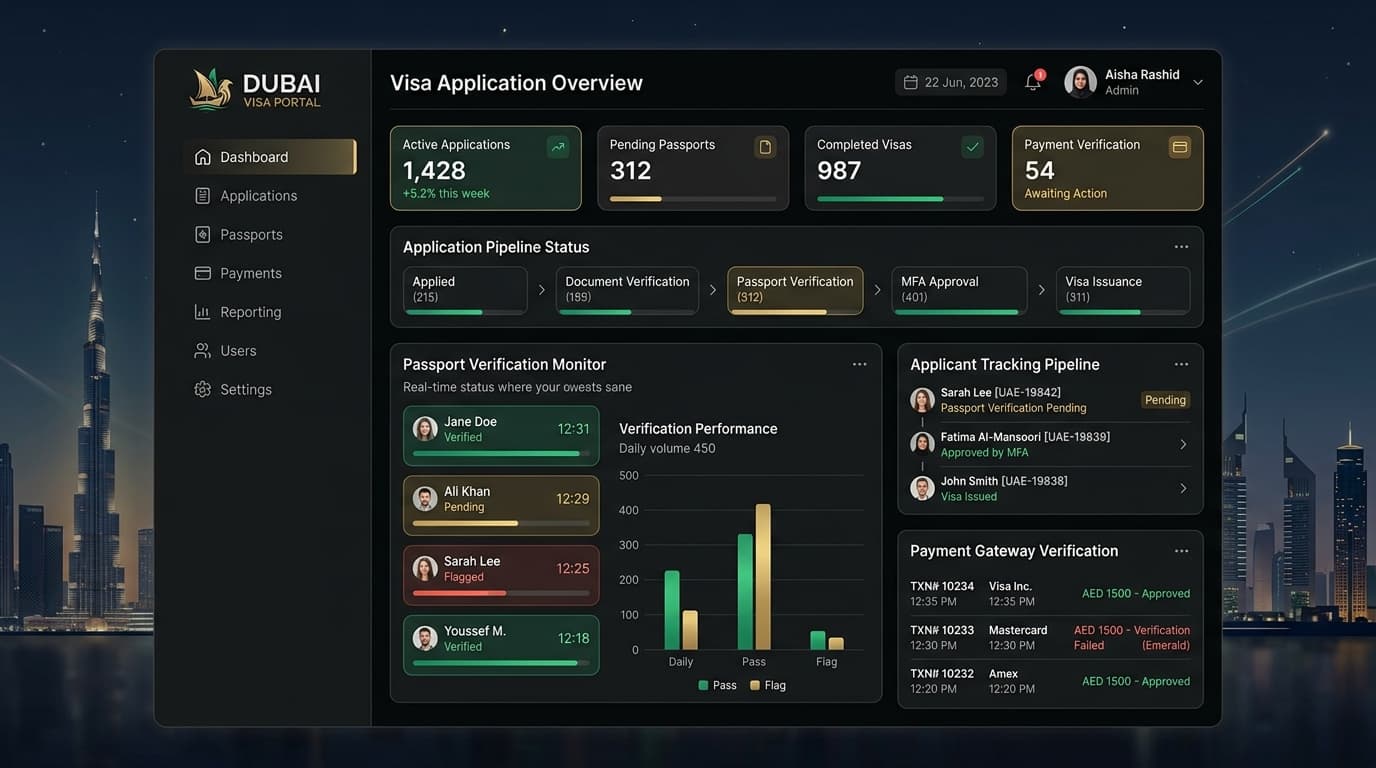Open Application Pipeline Status more options menu
The height and width of the screenshot is (768, 1376).
pyautogui.click(x=1181, y=247)
